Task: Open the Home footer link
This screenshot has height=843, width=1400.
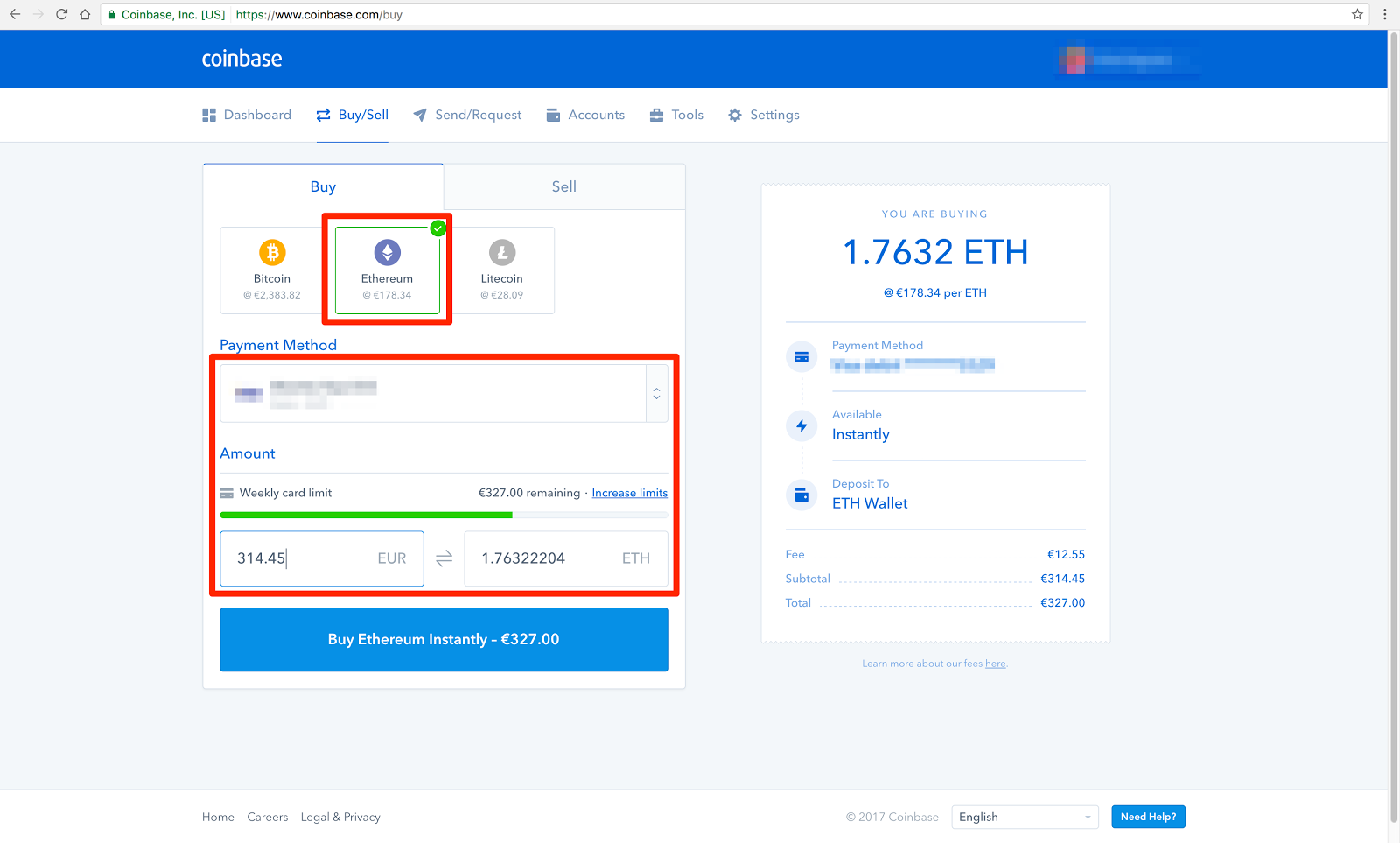Action: [x=218, y=817]
